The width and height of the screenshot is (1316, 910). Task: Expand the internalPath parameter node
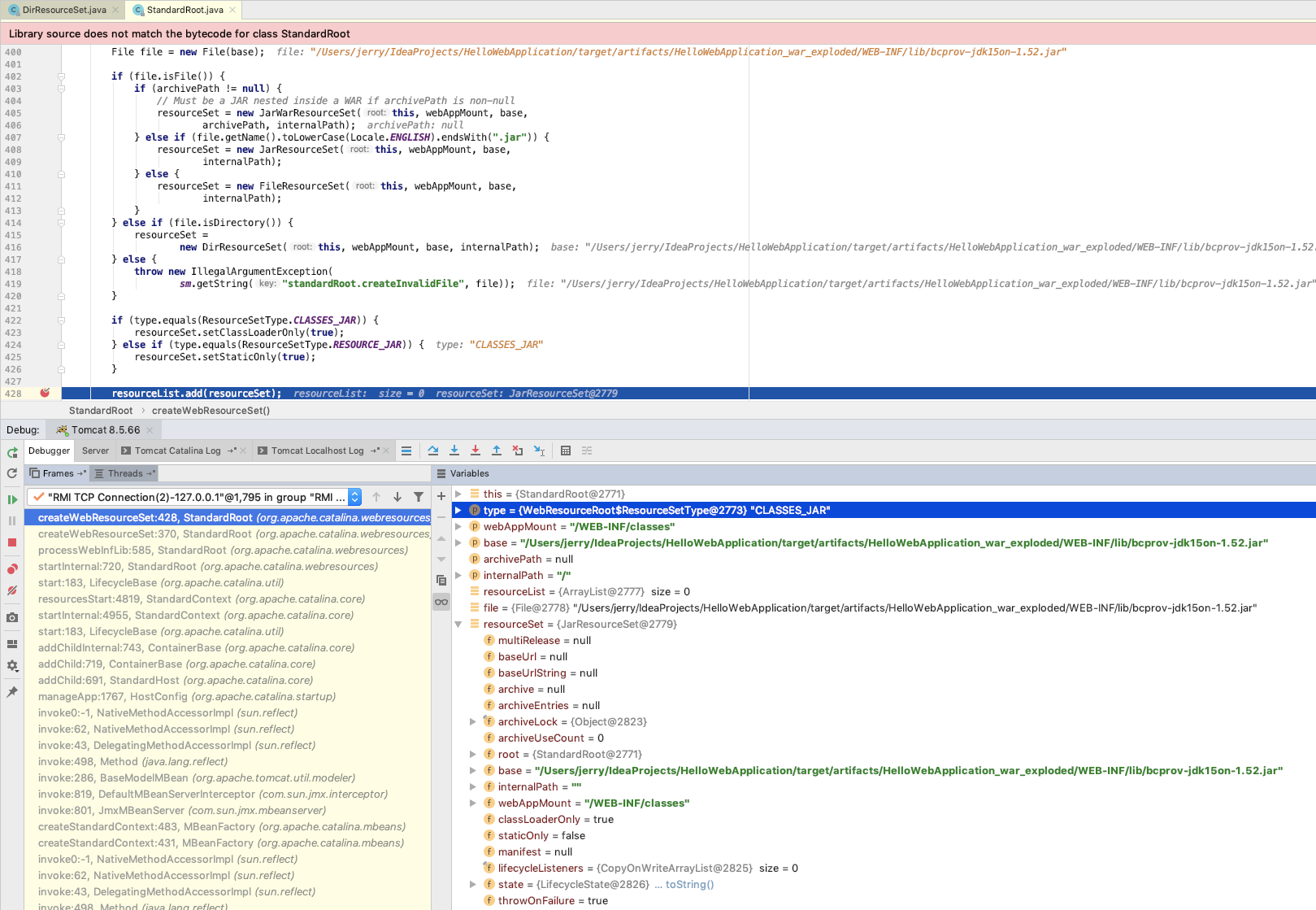pos(458,575)
